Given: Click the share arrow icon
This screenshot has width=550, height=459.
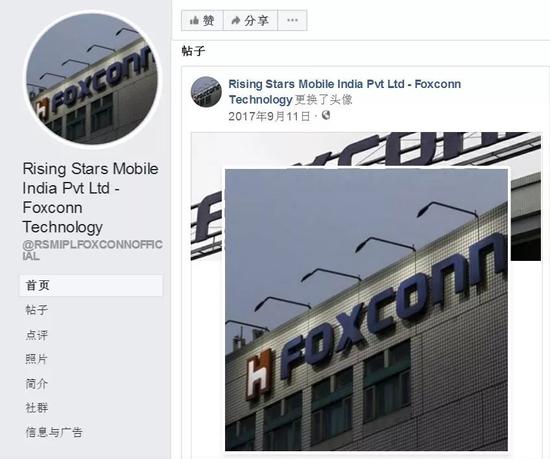Looking at the screenshot, I should [x=236, y=21].
